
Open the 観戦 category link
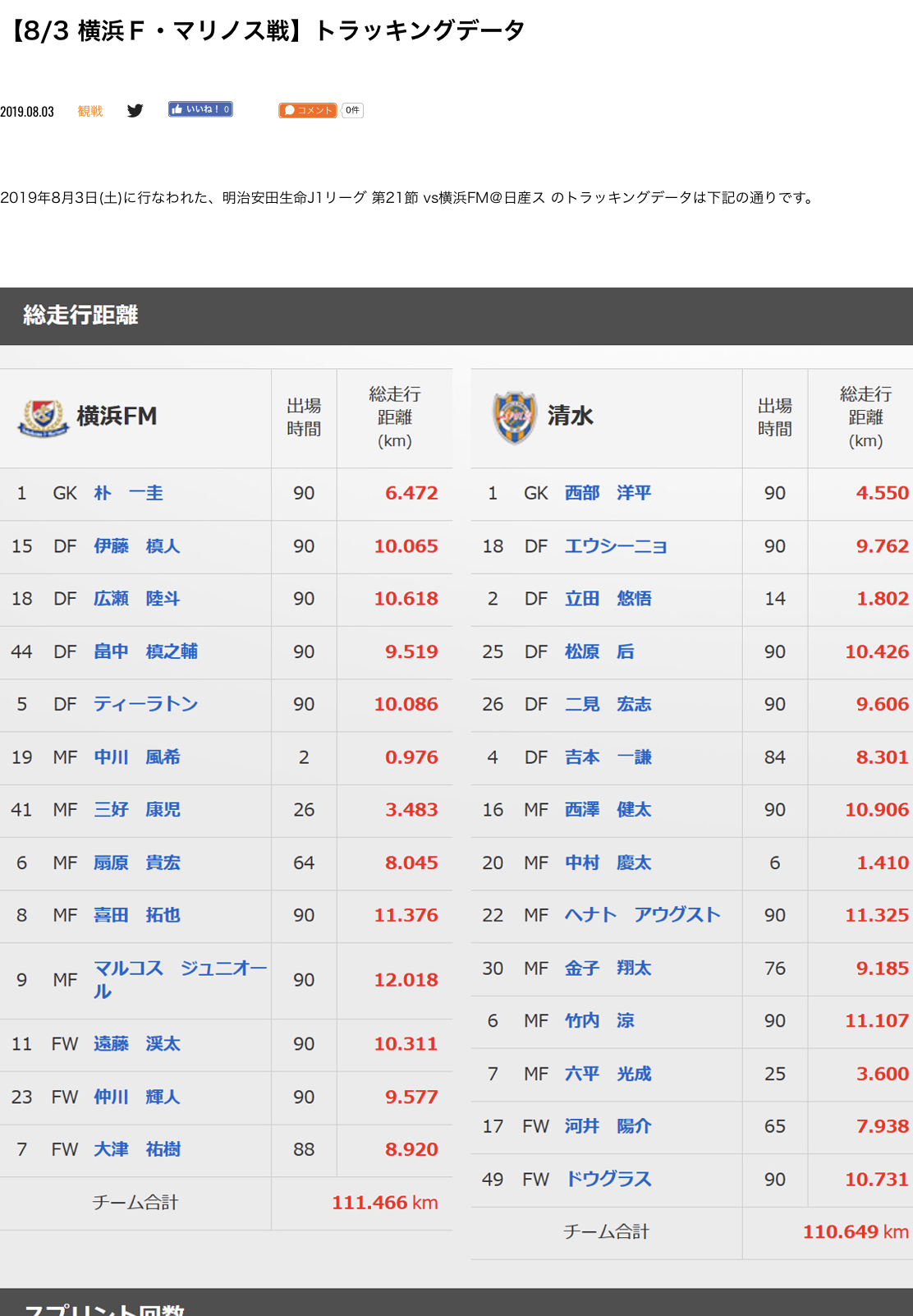click(x=90, y=112)
